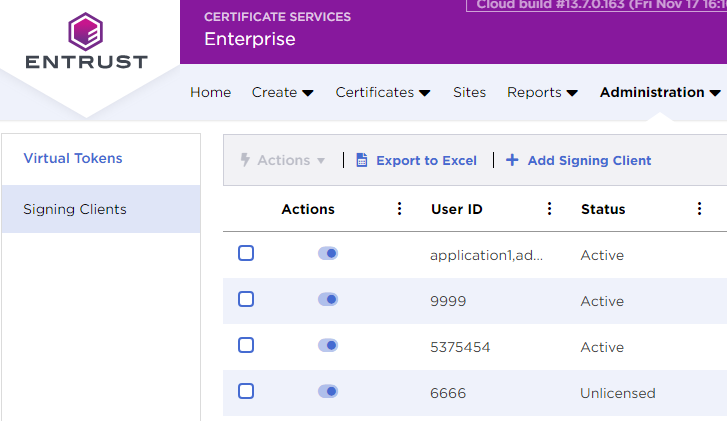Check the box for user 9999
Viewport: 727px width, 421px height.
(x=246, y=300)
